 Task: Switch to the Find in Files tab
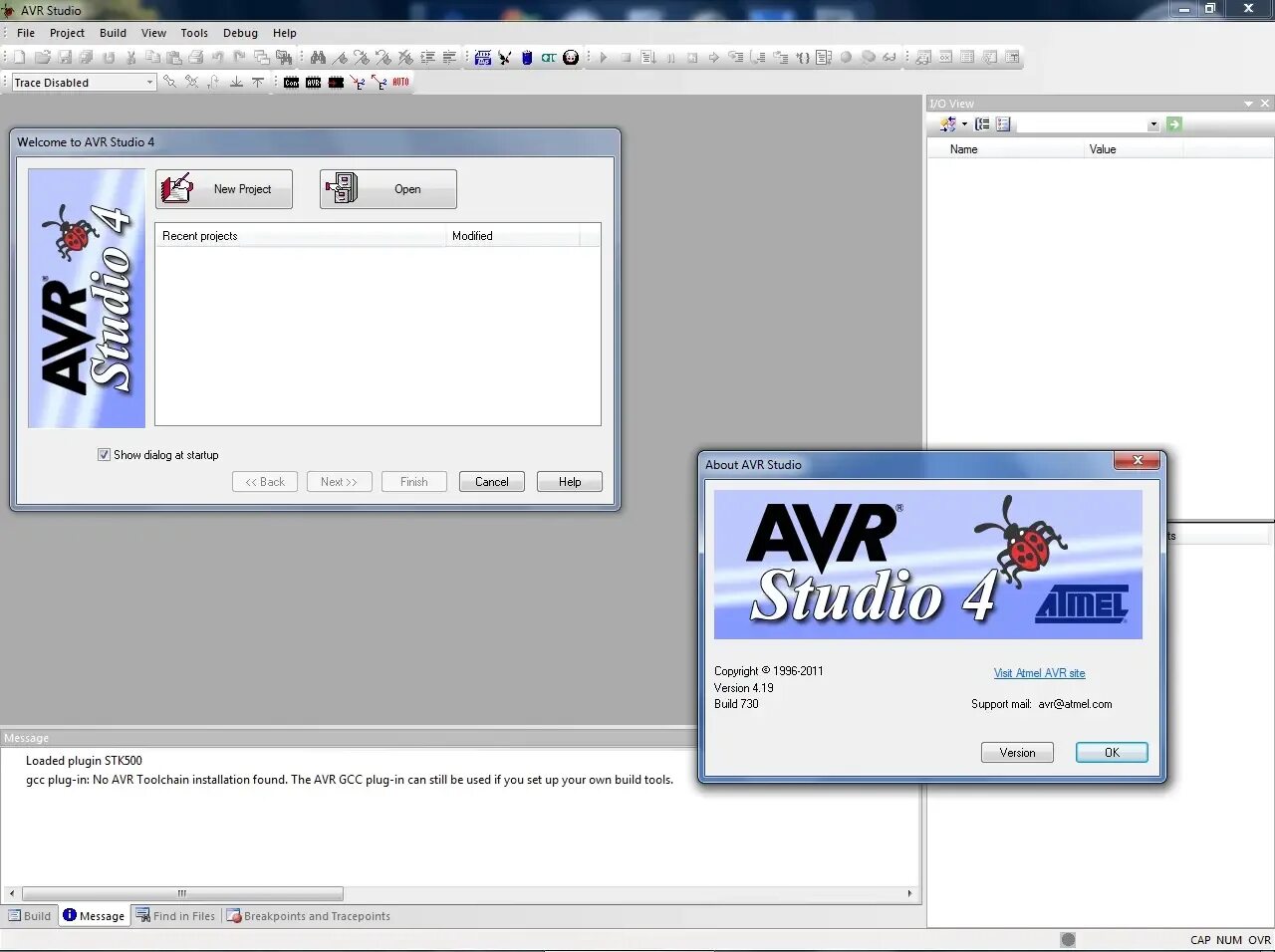[176, 916]
